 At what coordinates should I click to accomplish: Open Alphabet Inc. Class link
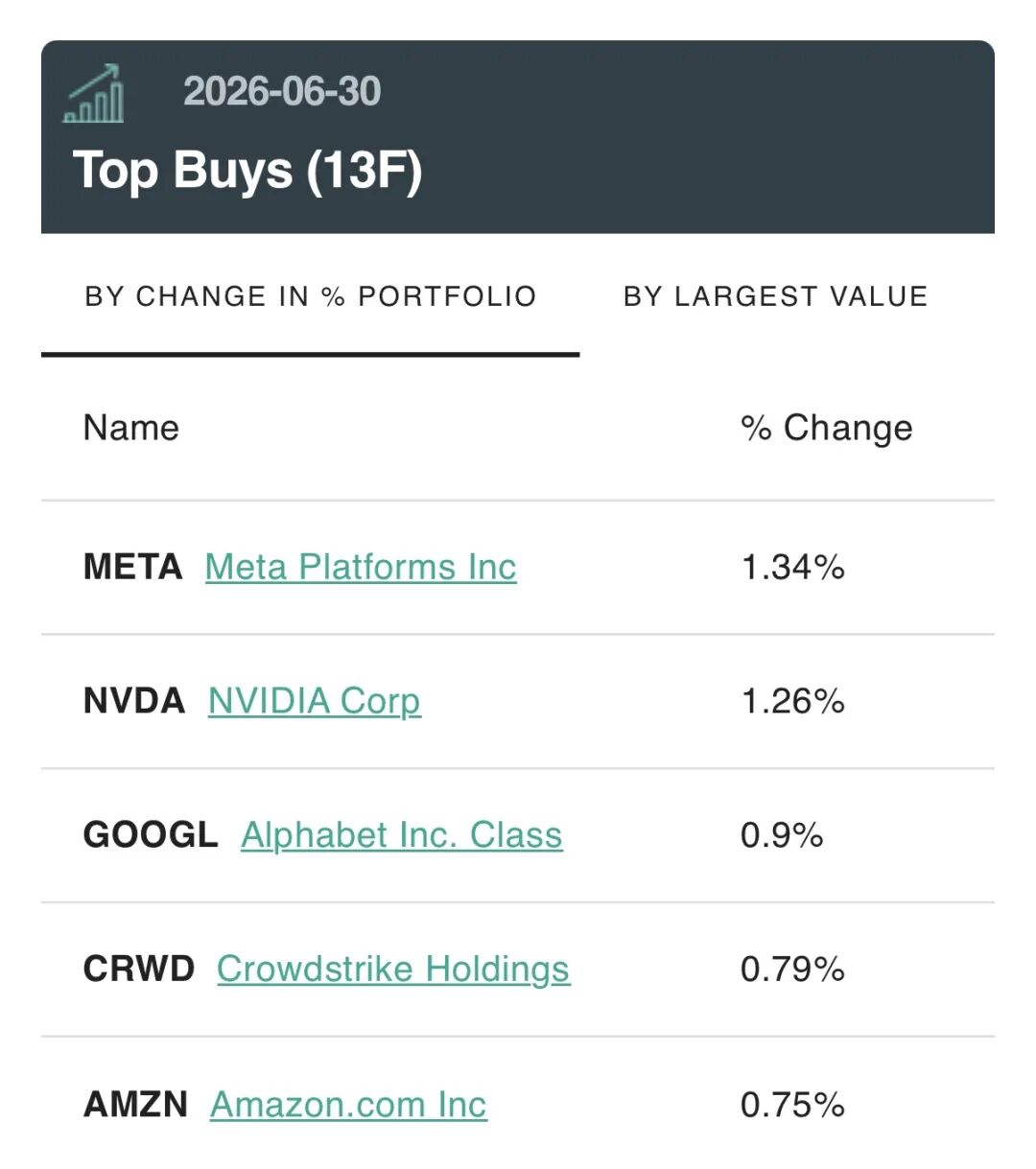402,835
